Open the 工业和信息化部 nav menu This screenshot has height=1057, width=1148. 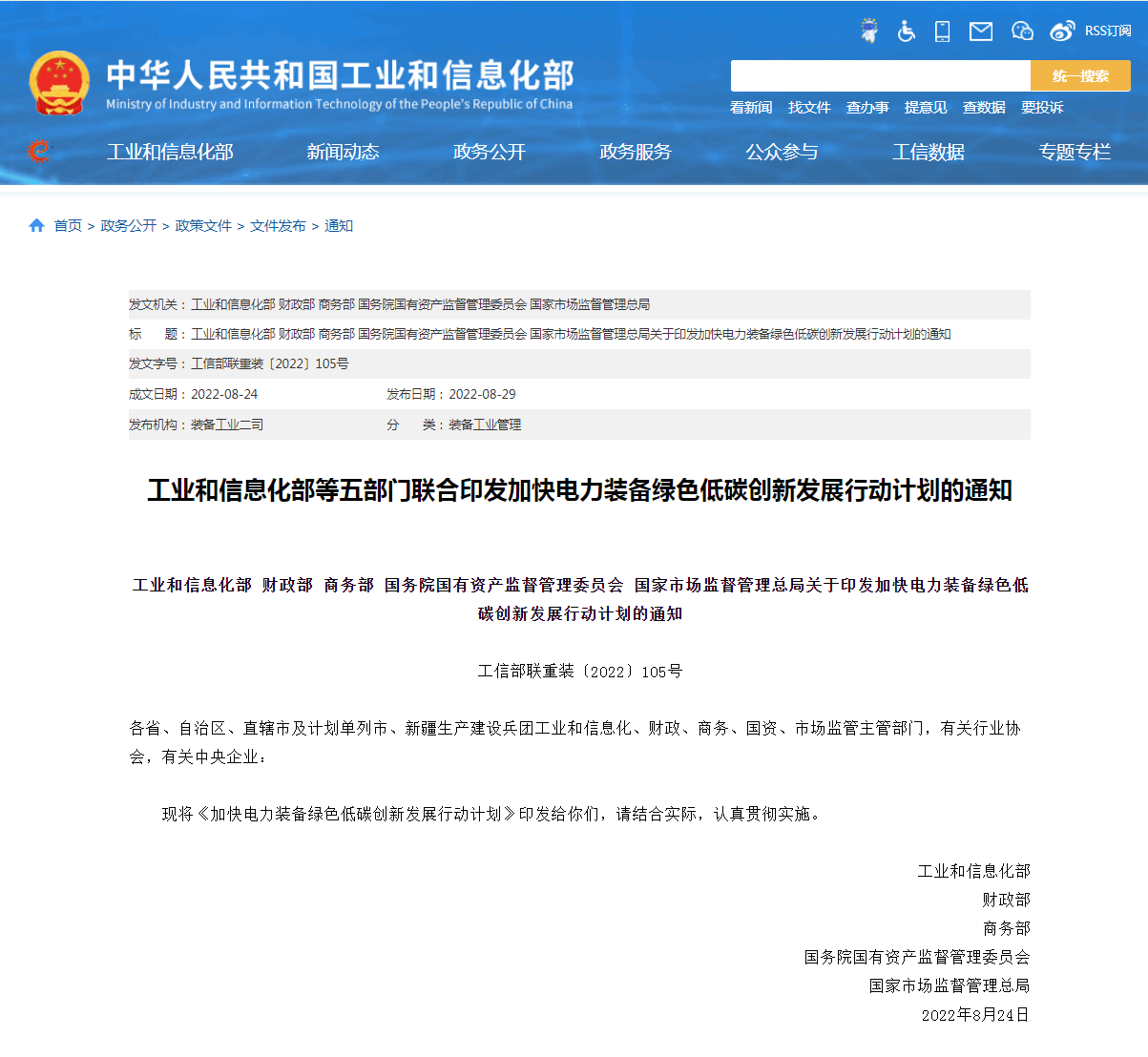click(170, 152)
